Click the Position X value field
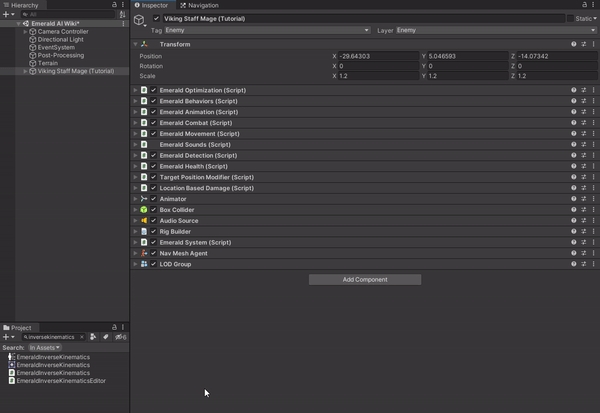Viewport: 600px width, 413px height. tap(377, 56)
